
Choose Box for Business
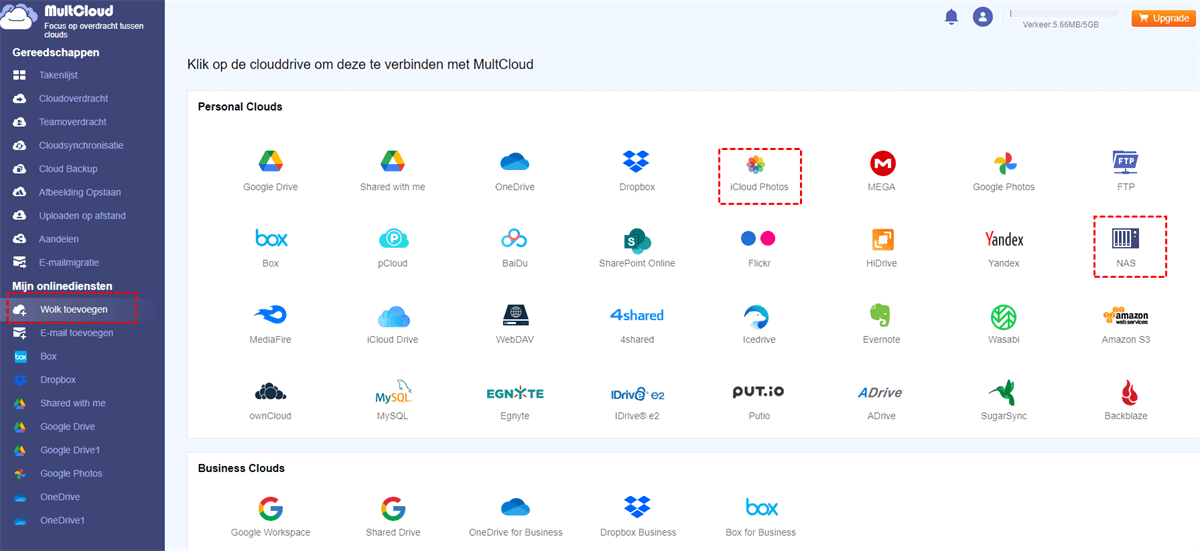pyautogui.click(x=760, y=507)
